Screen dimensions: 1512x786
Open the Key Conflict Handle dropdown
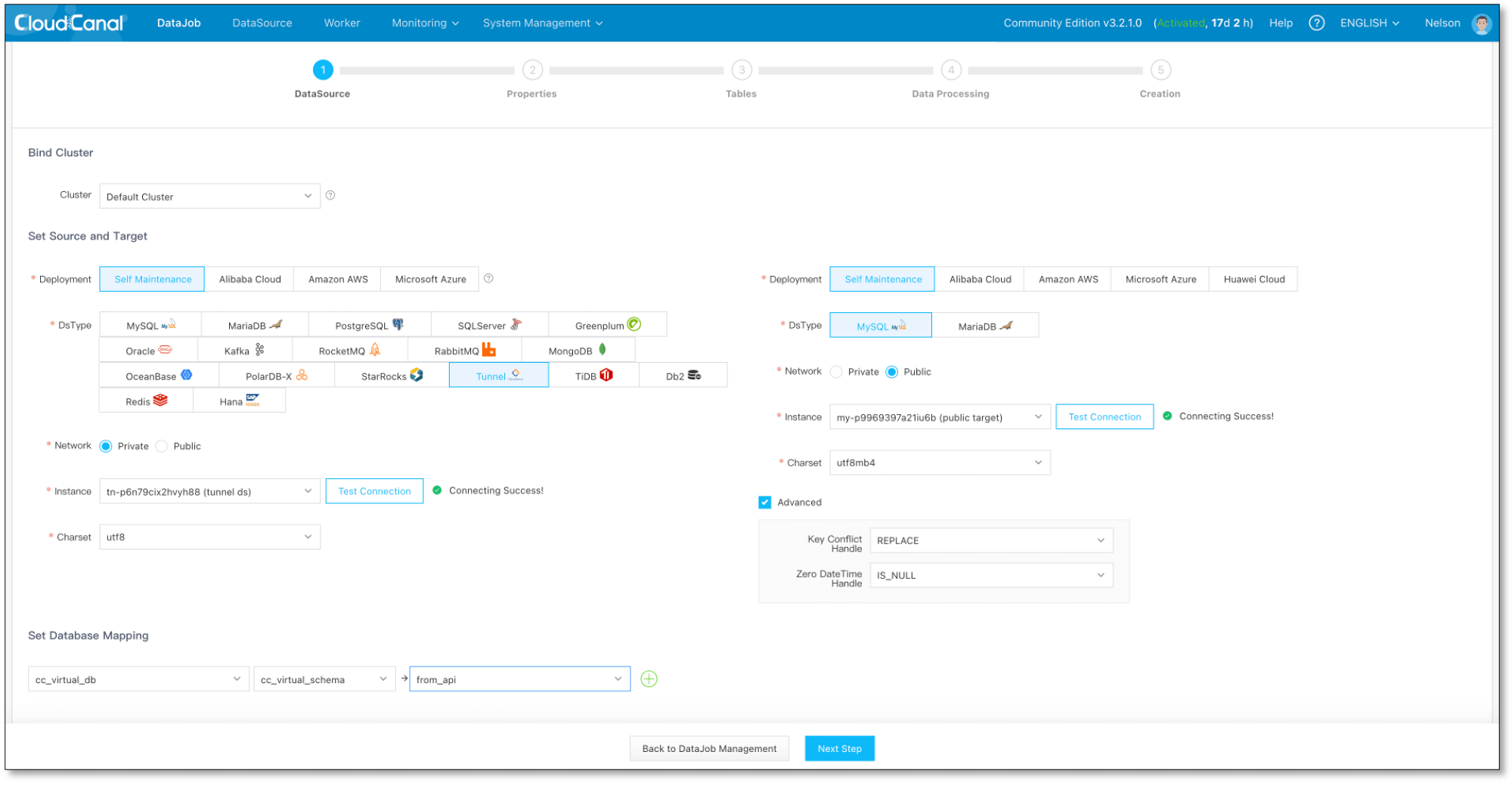(x=990, y=540)
